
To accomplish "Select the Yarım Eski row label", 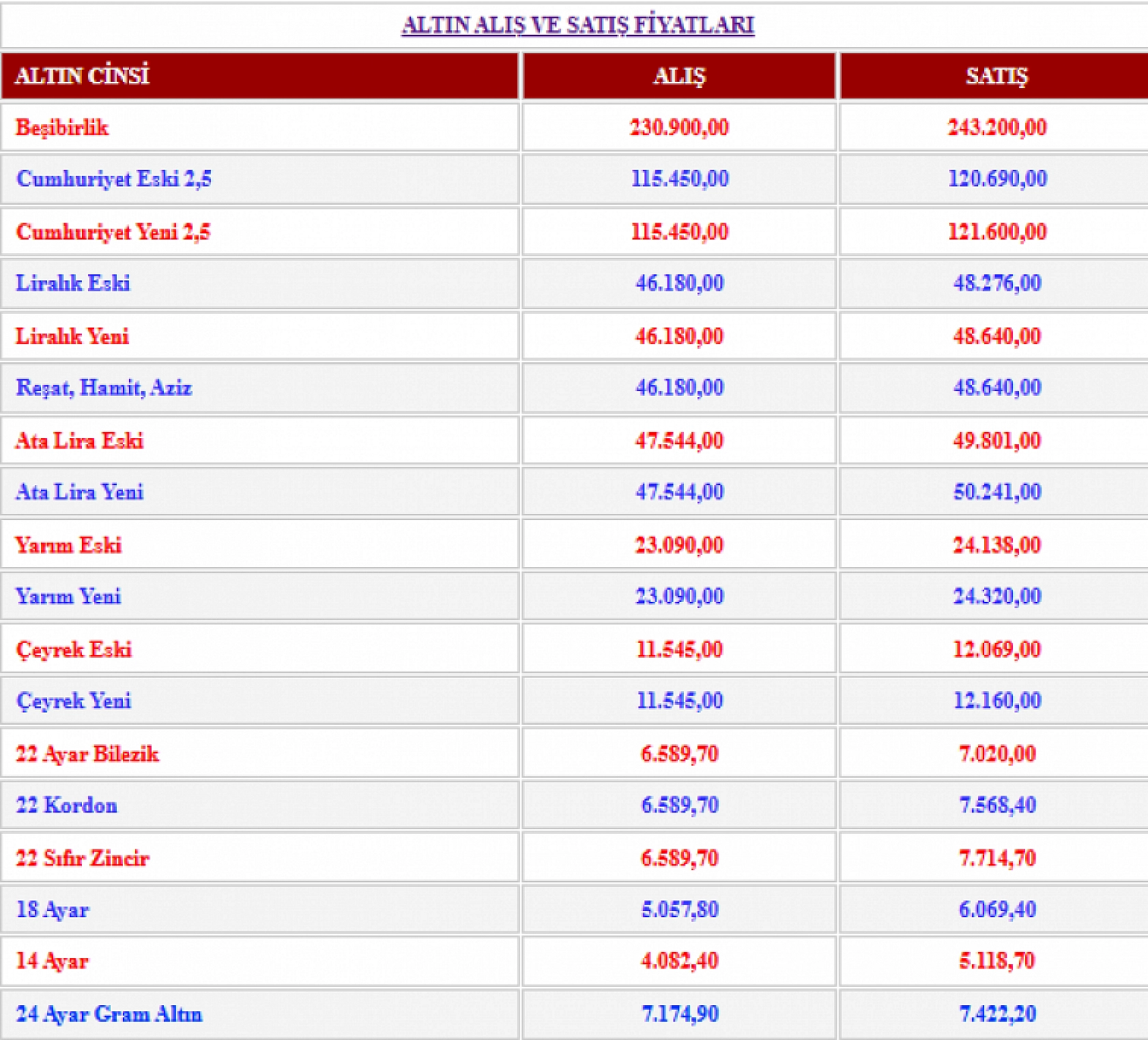I will tap(68, 545).
